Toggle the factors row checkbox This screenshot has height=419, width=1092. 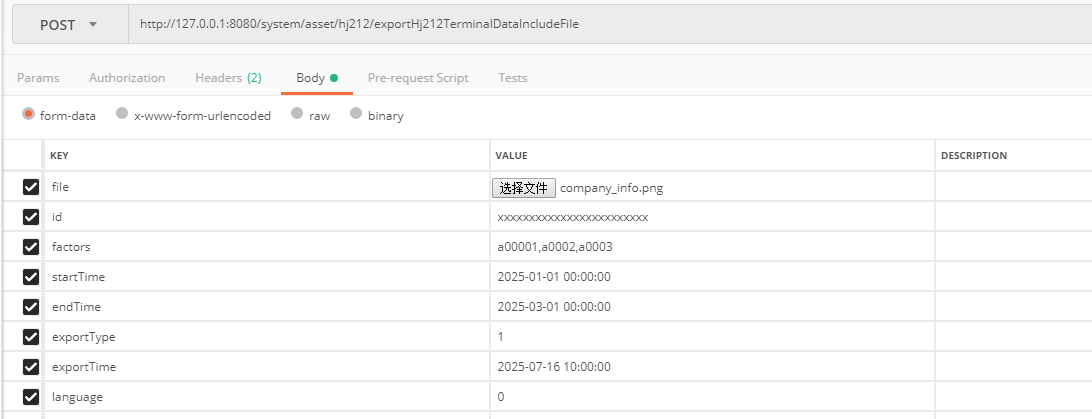click(31, 247)
